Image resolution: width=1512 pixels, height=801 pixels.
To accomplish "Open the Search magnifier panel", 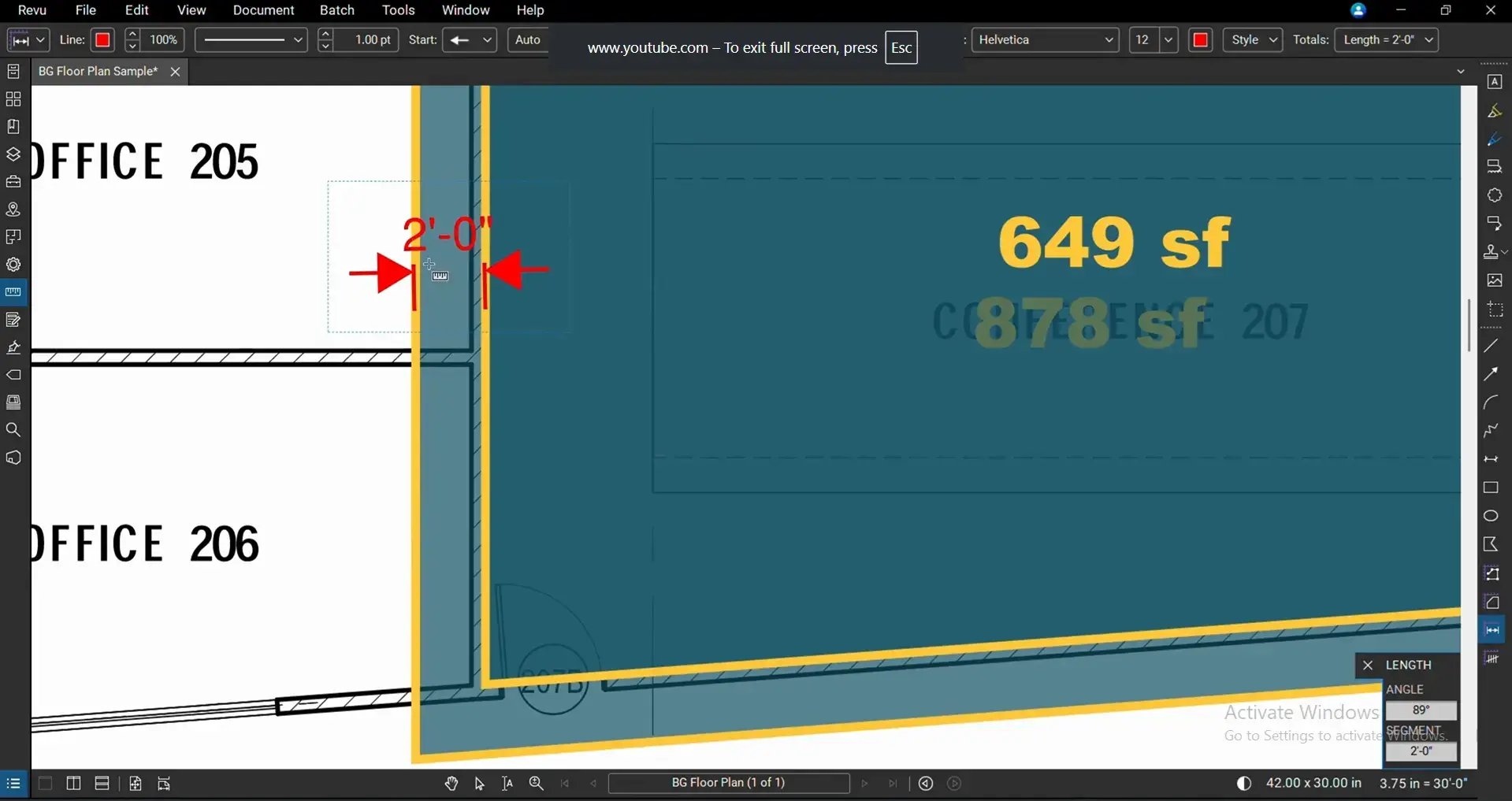I will (13, 430).
